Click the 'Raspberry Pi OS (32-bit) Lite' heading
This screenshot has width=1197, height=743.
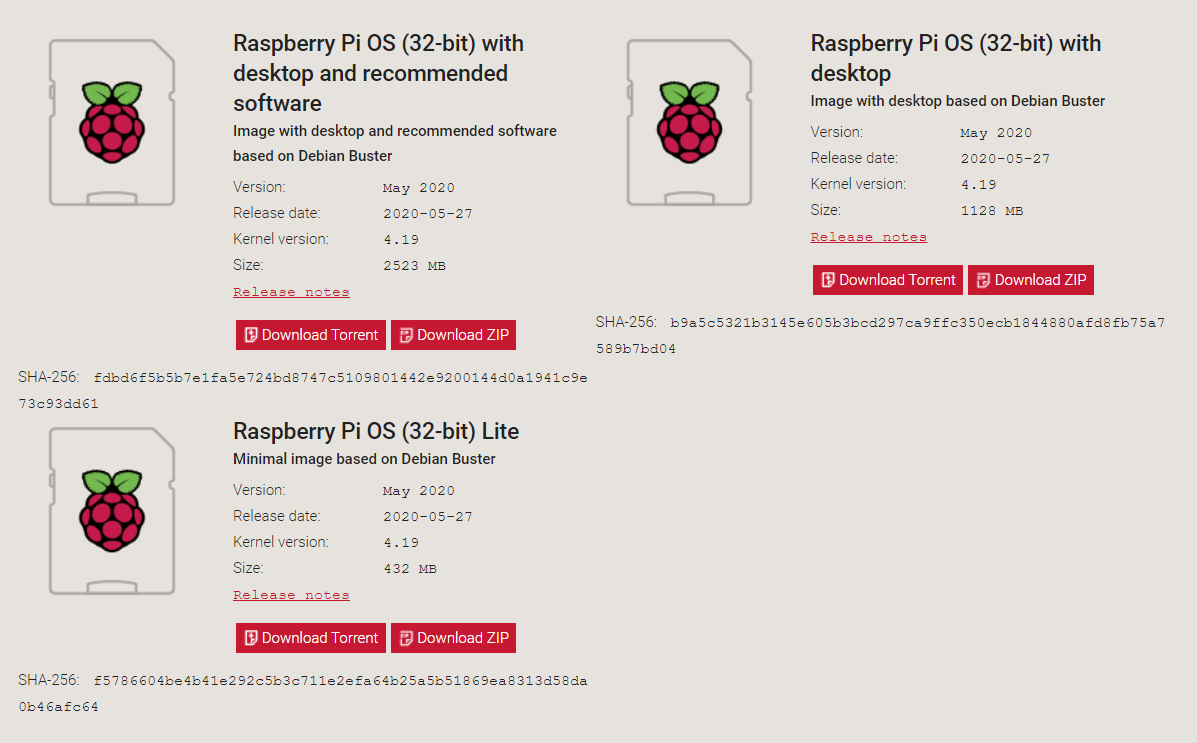point(376,431)
